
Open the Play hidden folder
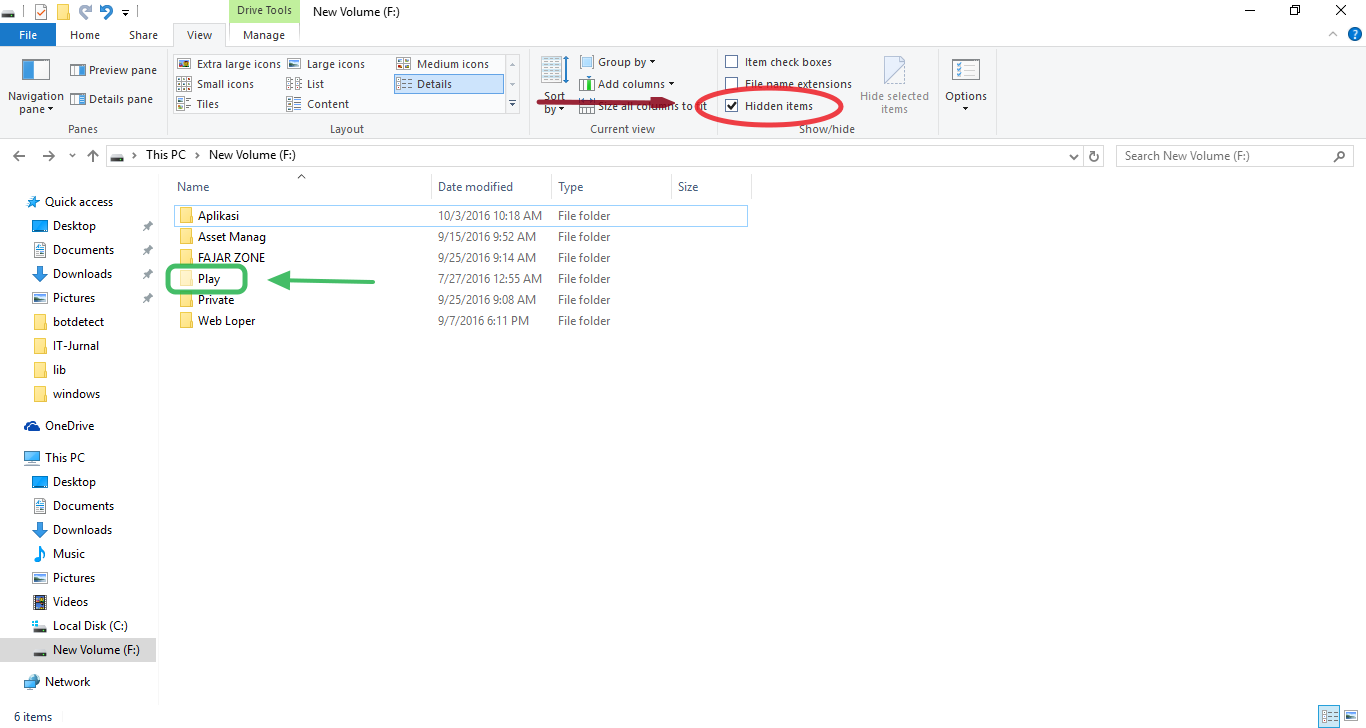pos(208,279)
